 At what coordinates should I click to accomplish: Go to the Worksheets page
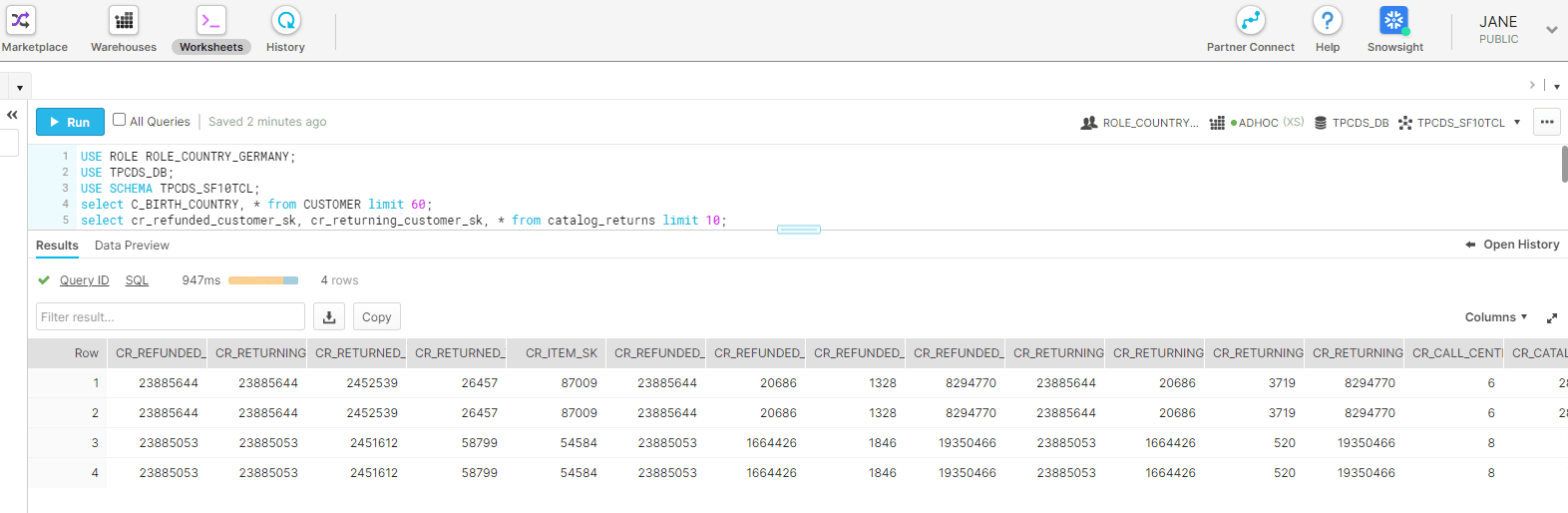coord(211,30)
